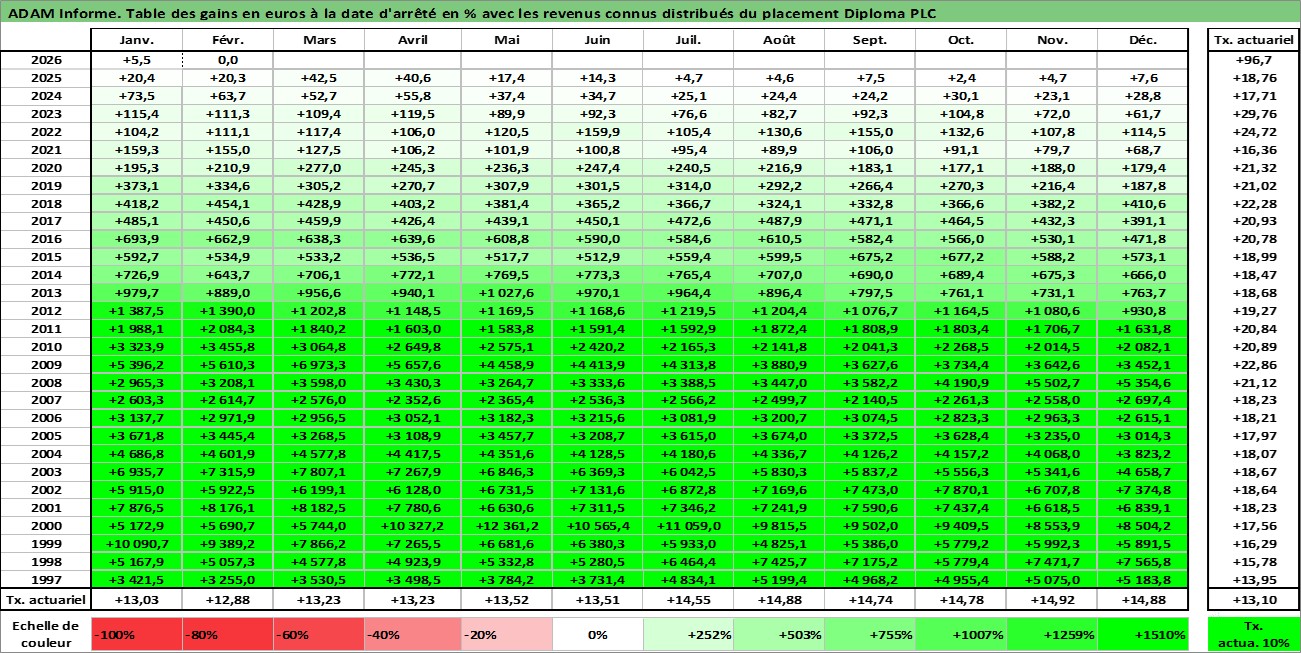
Task: Click the 'Janv.' column header
Action: 136,40
